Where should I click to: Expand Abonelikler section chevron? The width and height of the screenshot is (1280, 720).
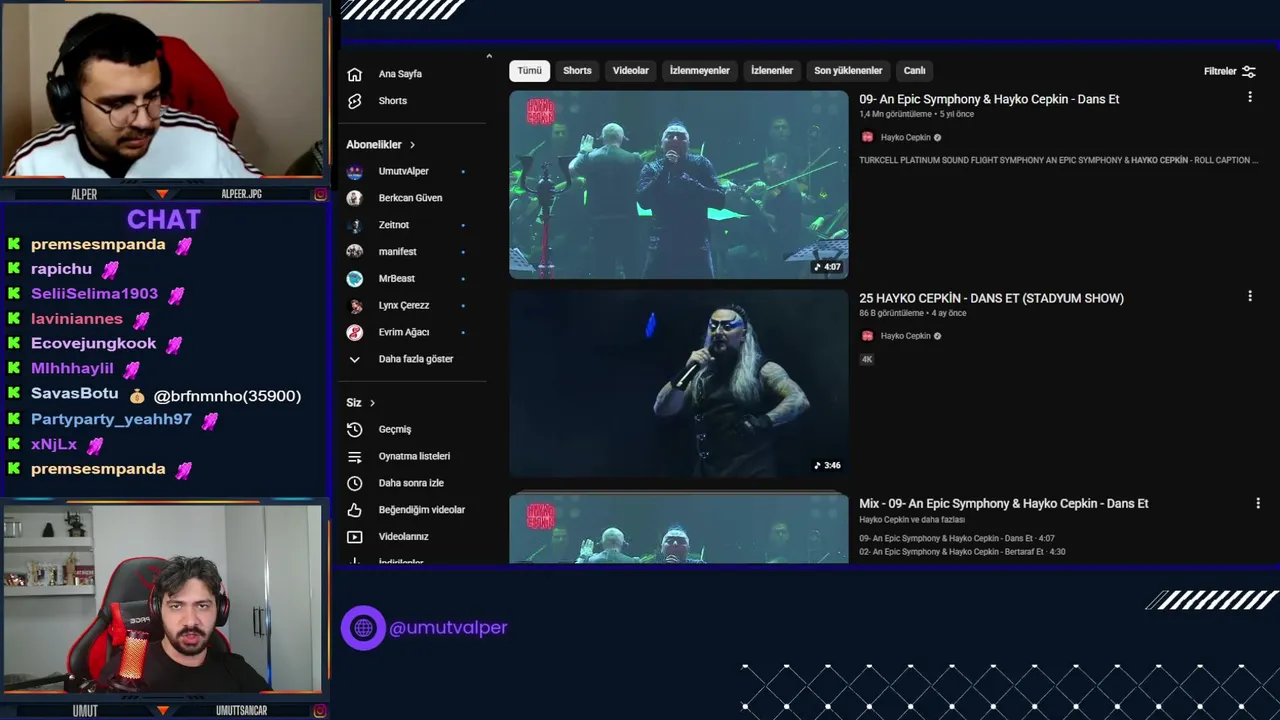[412, 145]
